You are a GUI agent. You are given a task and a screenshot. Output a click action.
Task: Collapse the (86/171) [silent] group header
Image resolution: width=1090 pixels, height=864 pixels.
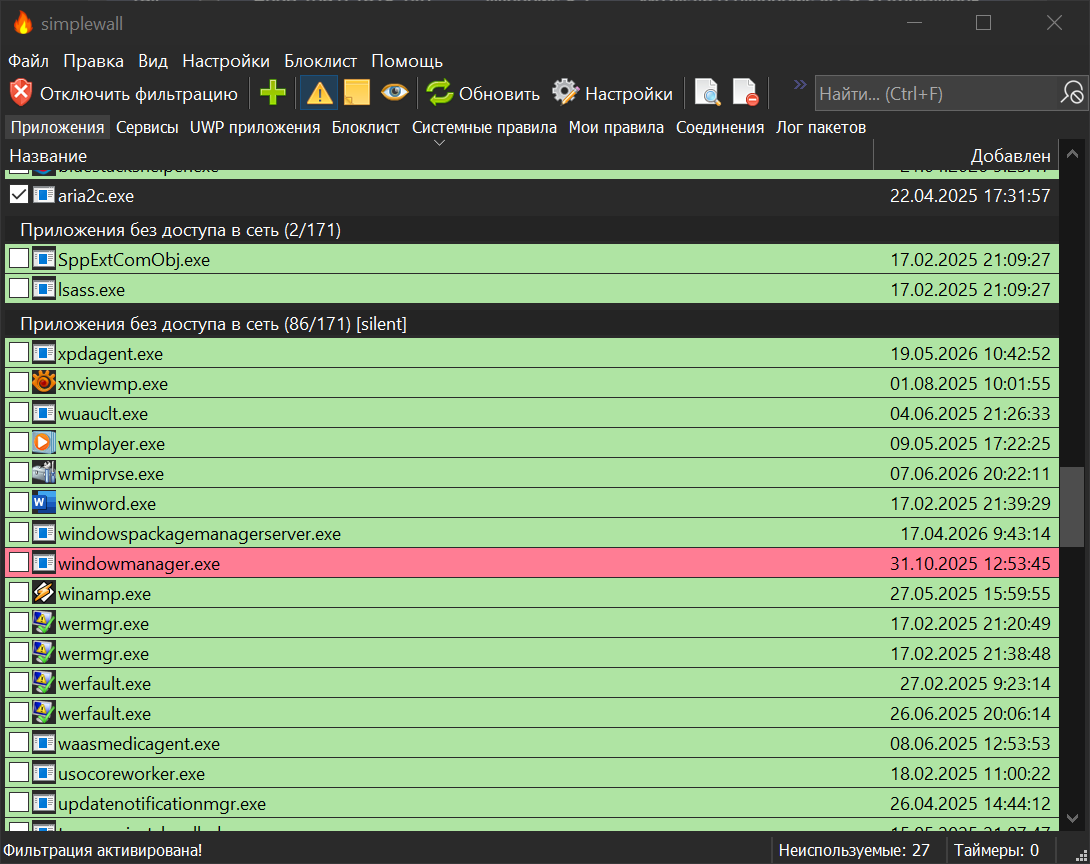point(532,323)
